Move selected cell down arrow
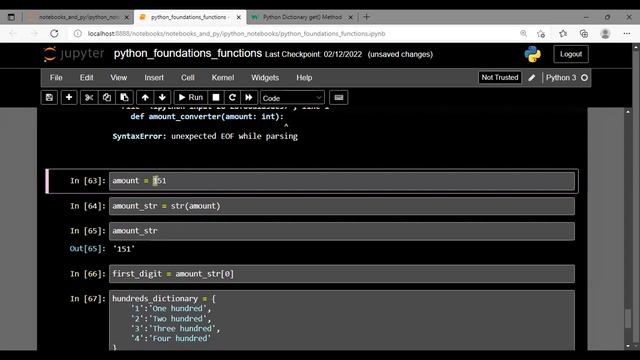Image resolution: width=640 pixels, height=360 pixels. click(162, 98)
